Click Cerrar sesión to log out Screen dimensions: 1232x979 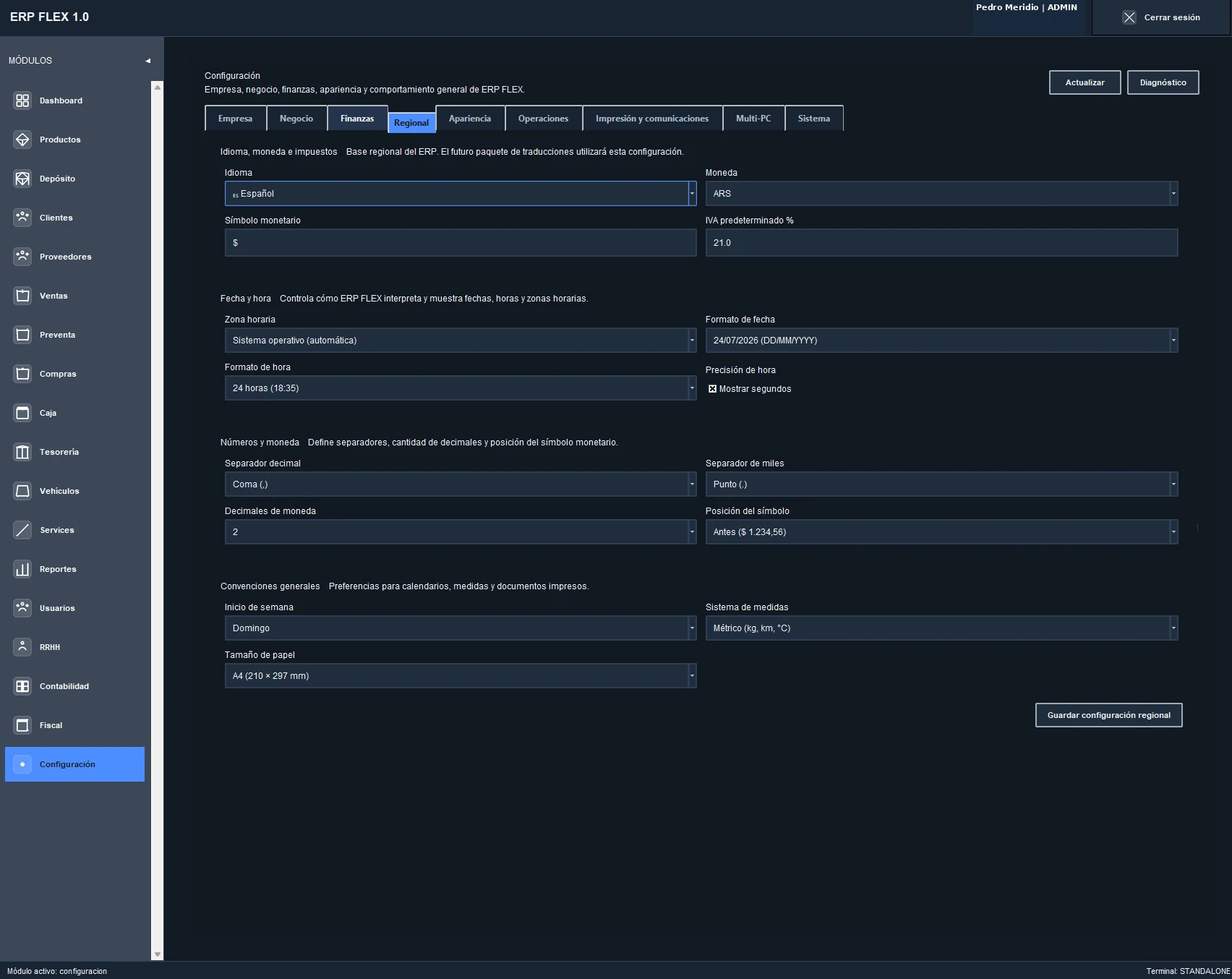(x=1161, y=17)
